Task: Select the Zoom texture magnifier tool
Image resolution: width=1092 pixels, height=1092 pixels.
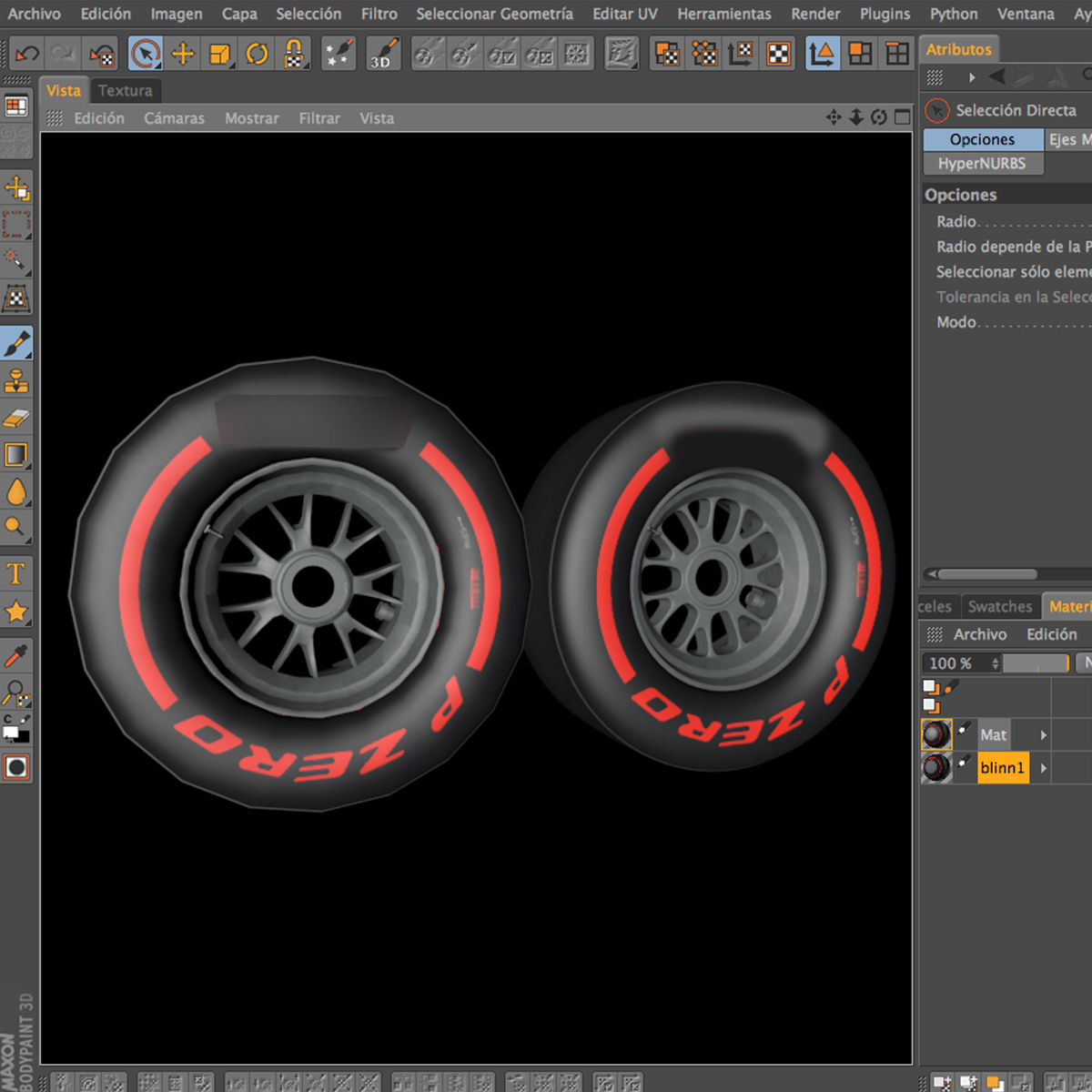Action: point(16,693)
